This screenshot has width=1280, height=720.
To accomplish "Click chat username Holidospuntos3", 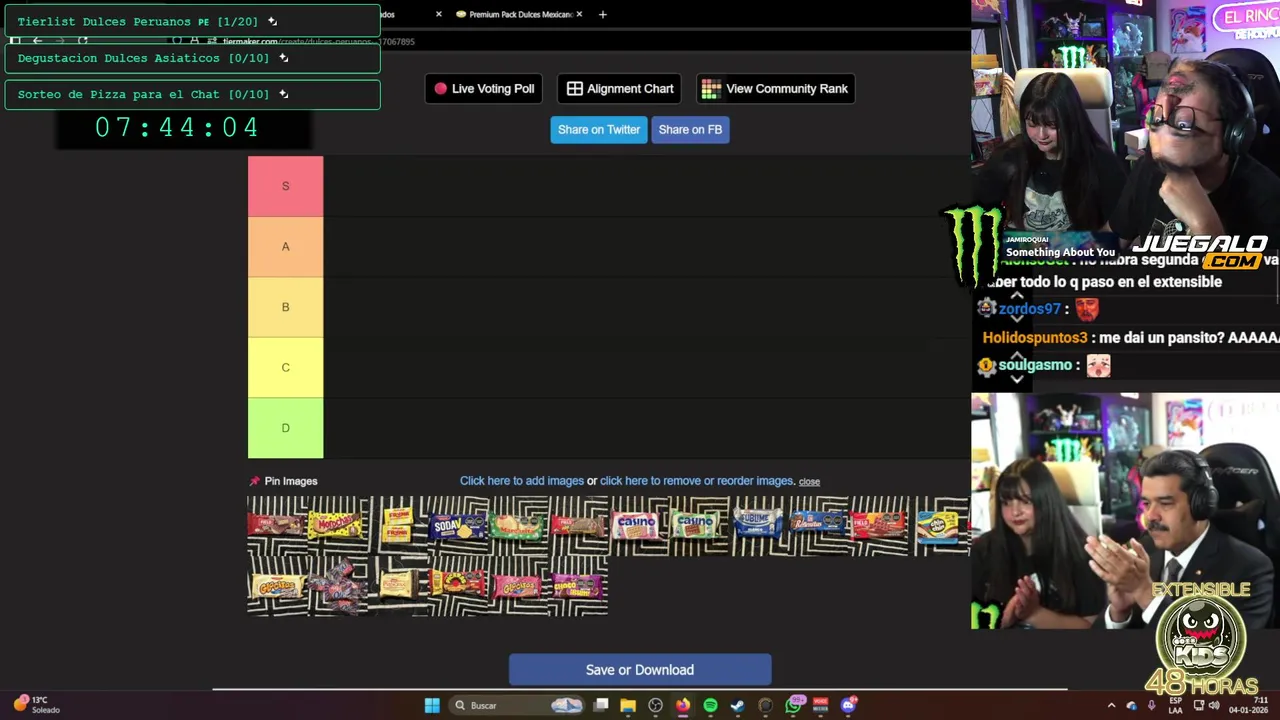I will (1034, 338).
